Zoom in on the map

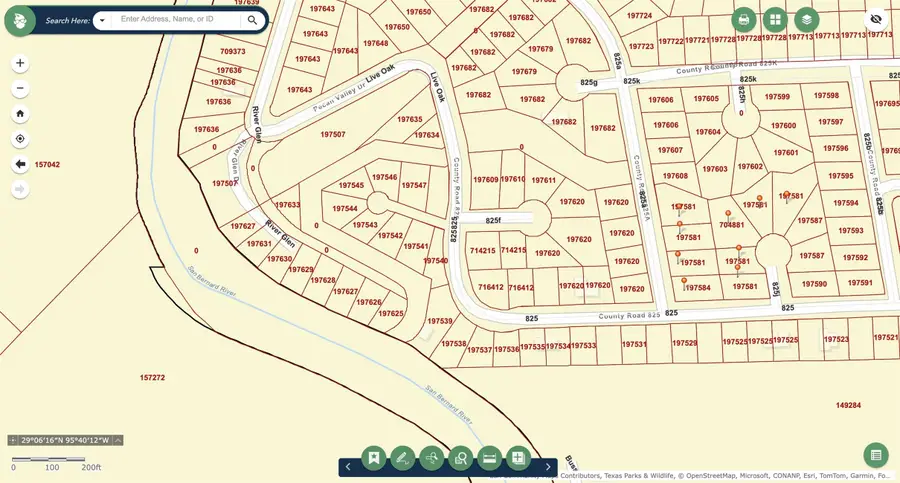21,63
